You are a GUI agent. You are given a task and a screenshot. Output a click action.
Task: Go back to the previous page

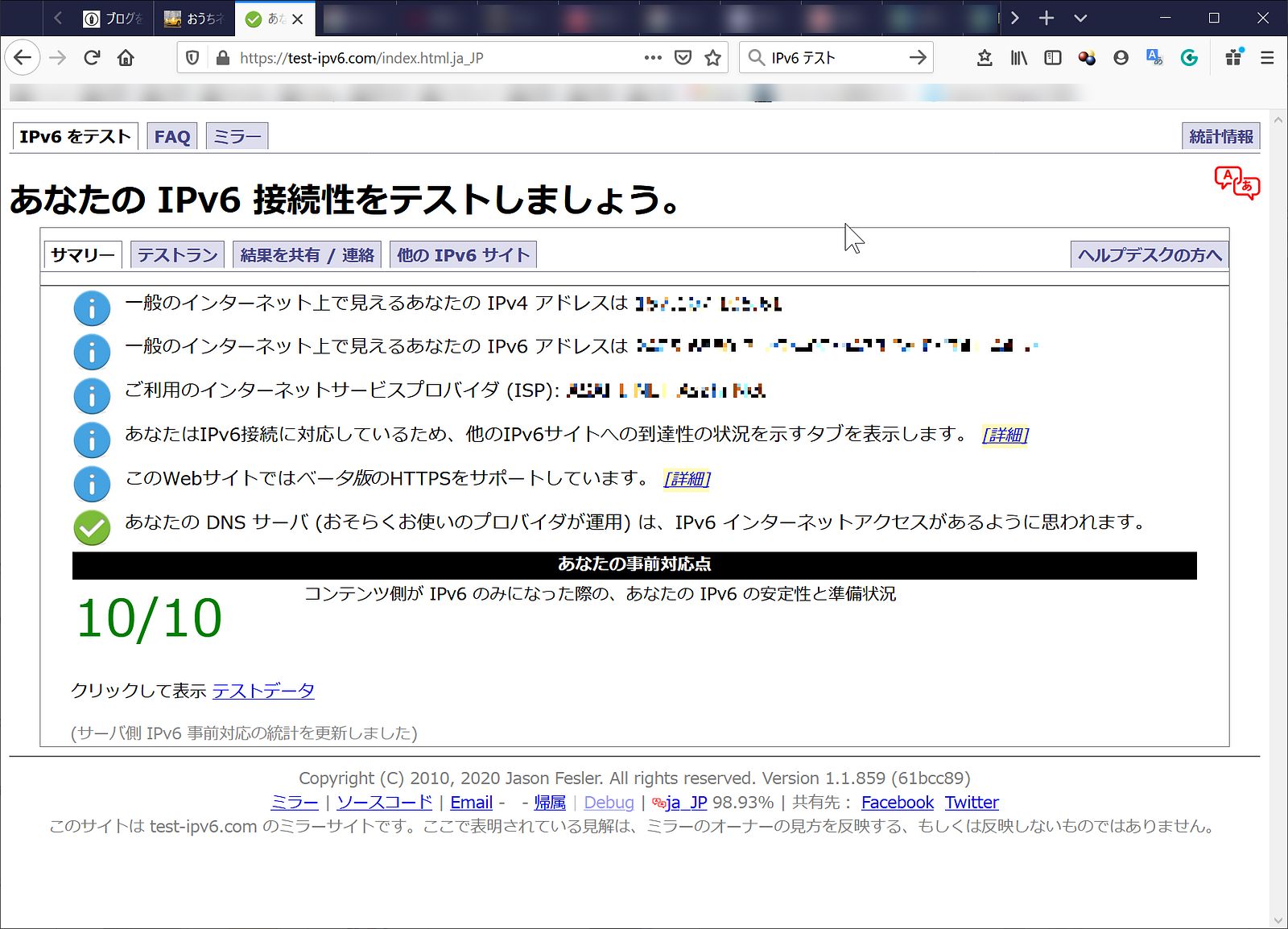coord(23,57)
